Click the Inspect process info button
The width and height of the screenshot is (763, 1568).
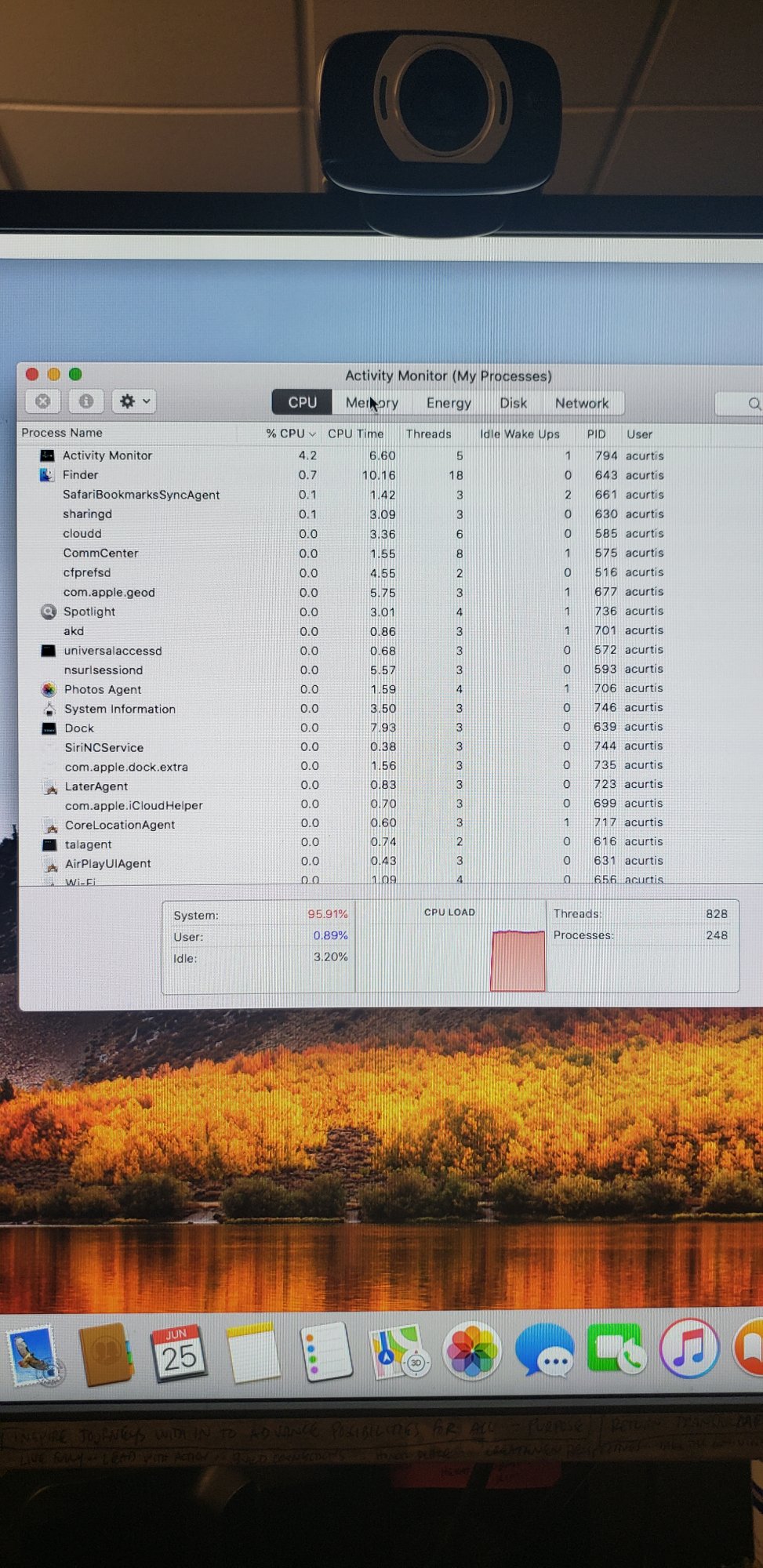pyautogui.click(x=86, y=401)
